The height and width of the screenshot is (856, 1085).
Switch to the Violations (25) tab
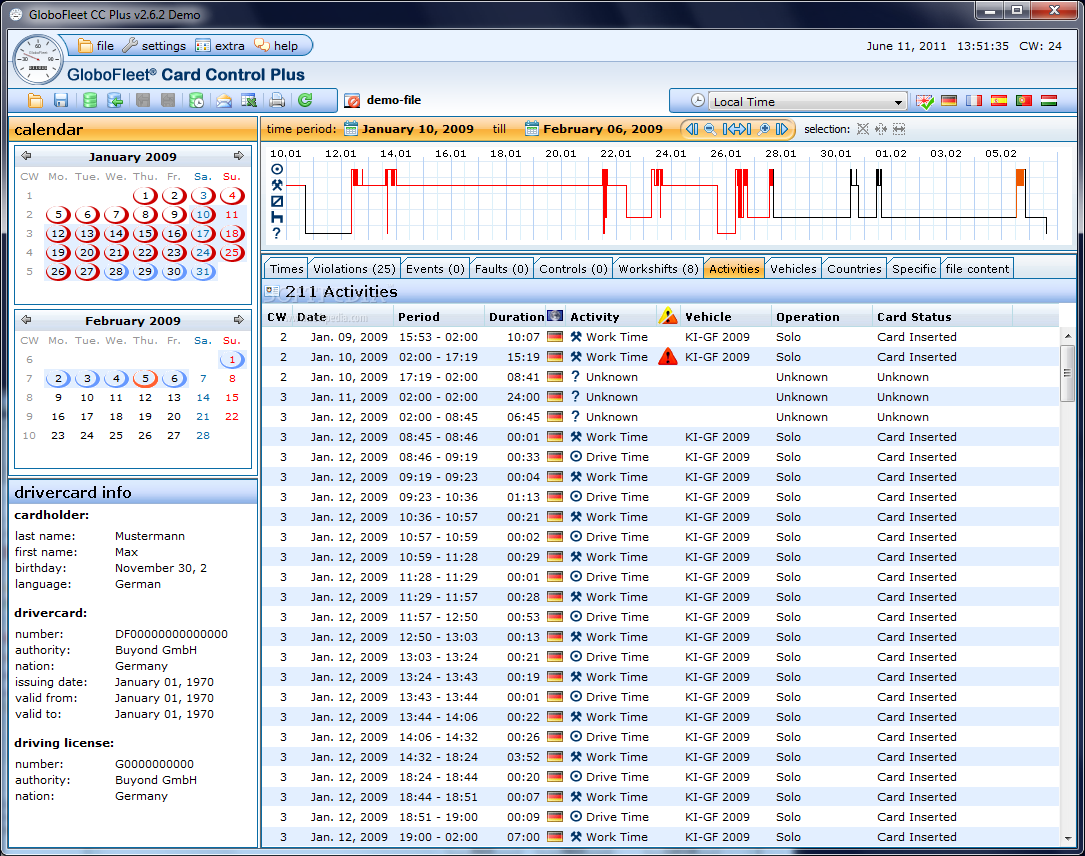pyautogui.click(x=354, y=268)
